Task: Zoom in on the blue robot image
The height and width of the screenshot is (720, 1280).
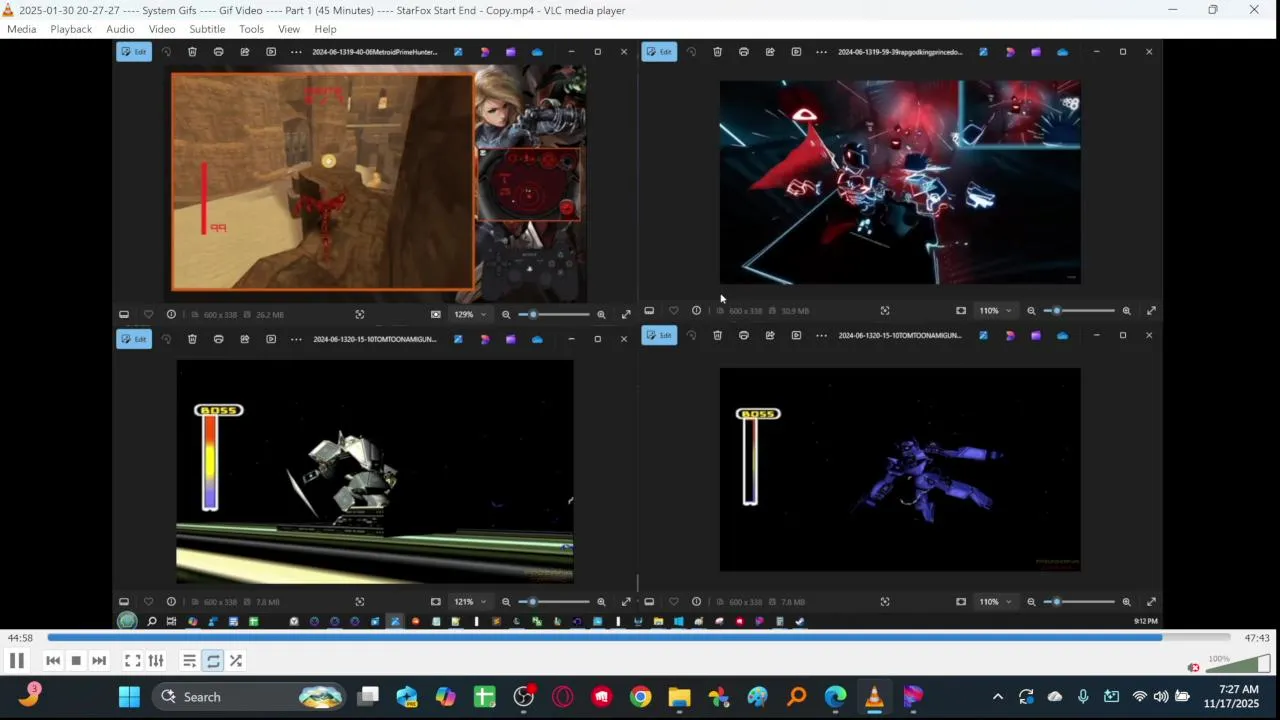Action: (1126, 602)
